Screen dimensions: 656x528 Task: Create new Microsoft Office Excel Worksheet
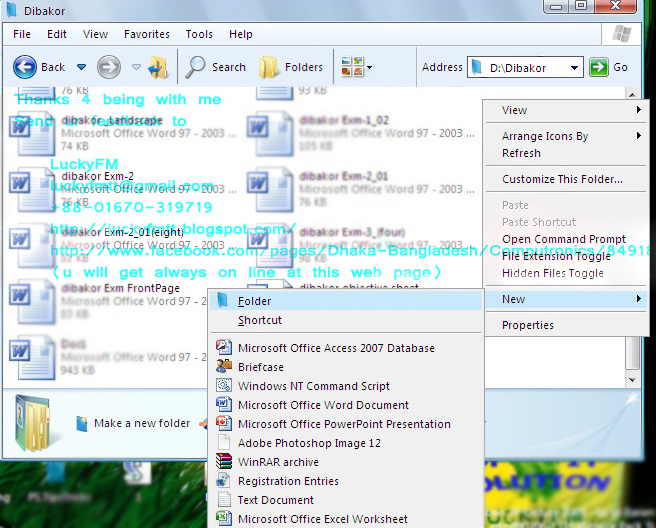pyautogui.click(x=346, y=519)
